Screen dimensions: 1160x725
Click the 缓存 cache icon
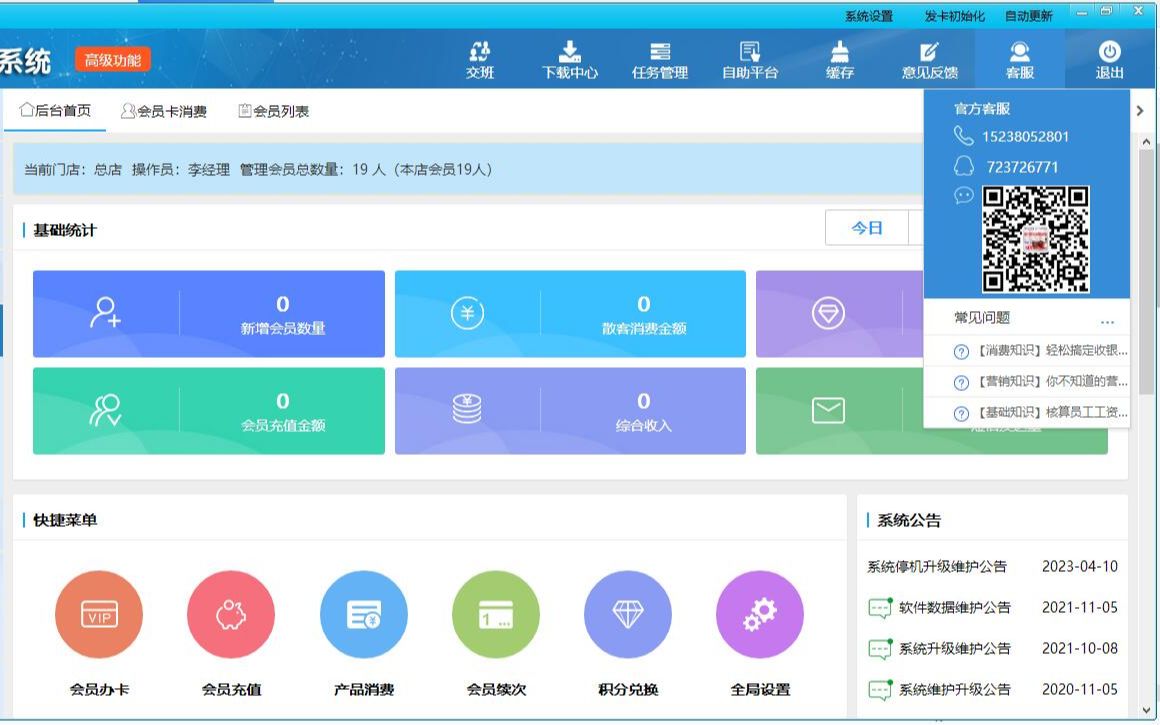click(x=839, y=58)
